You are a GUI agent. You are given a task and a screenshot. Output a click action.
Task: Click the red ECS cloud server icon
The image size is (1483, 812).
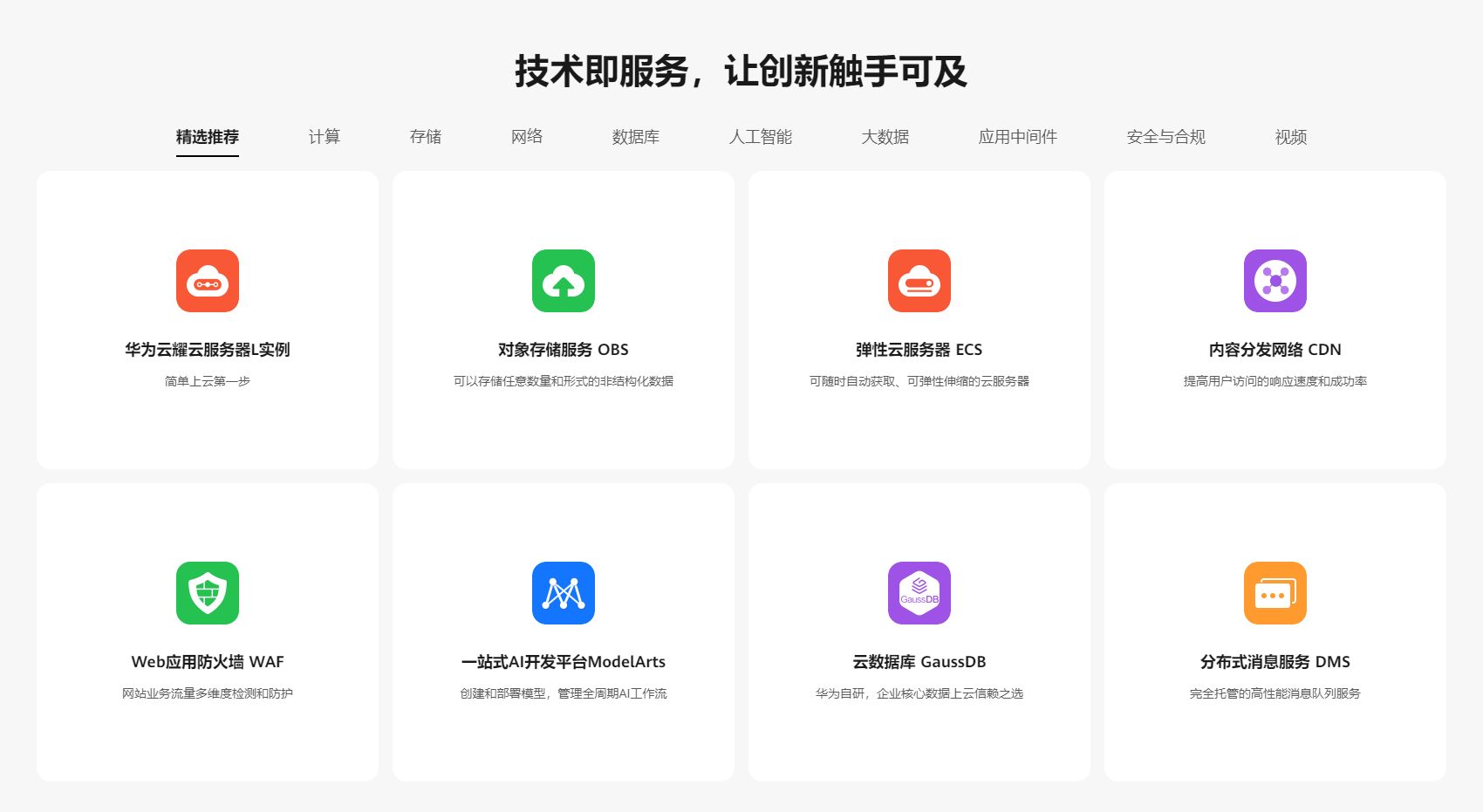[919, 281]
